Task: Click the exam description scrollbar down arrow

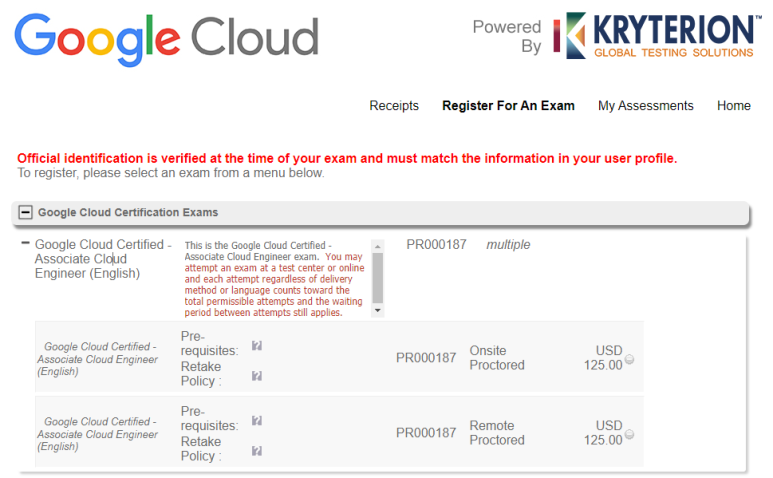Action: [x=378, y=310]
